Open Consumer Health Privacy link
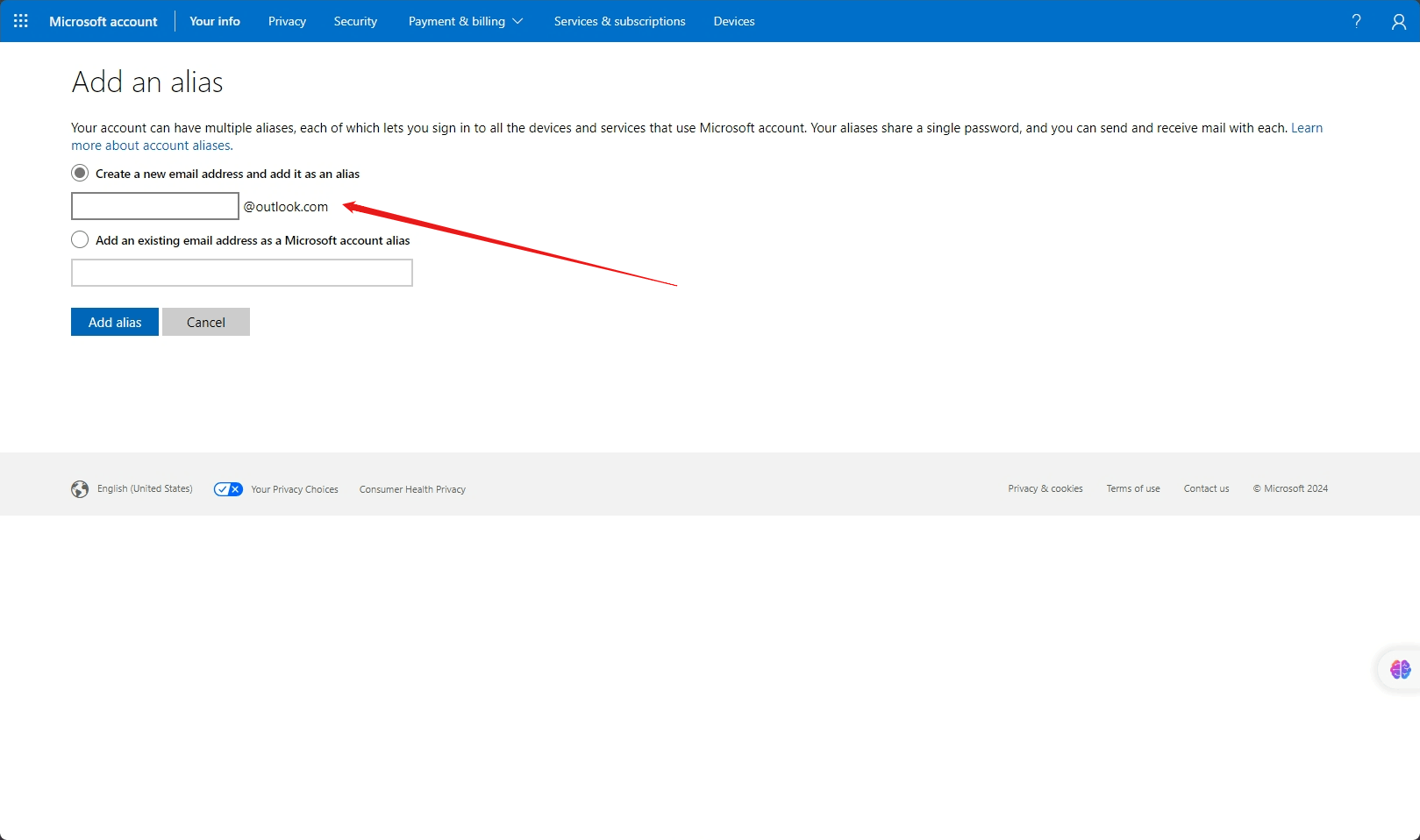This screenshot has height=840, width=1420. [x=412, y=489]
